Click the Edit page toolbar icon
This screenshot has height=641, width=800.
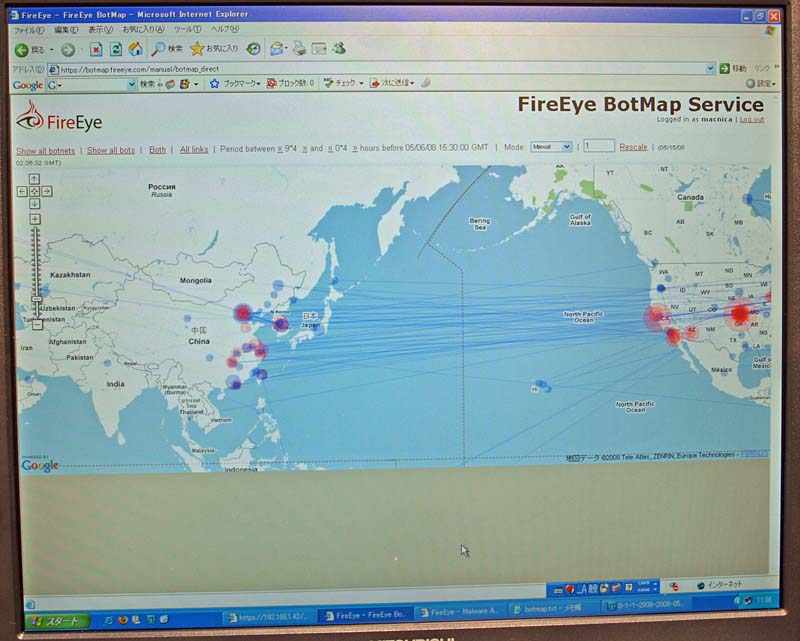319,48
